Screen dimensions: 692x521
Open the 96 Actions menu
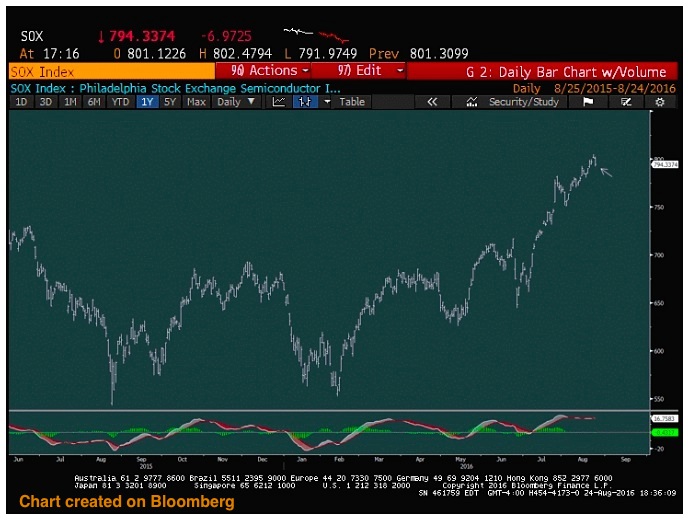[263, 71]
